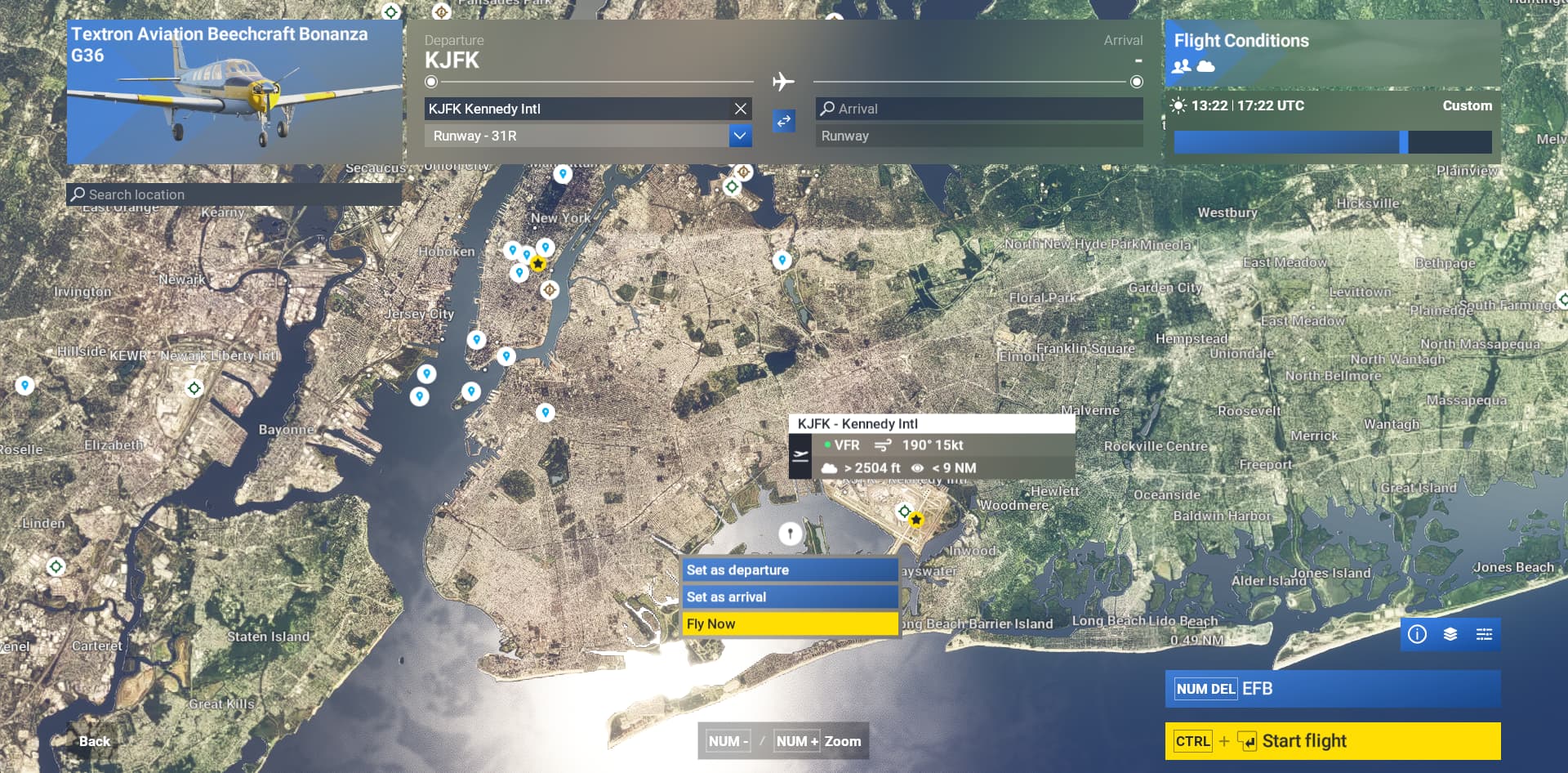Click the KJFK Kennedy Intl departure field
Viewport: 1568px width, 773px height.
coord(577,109)
